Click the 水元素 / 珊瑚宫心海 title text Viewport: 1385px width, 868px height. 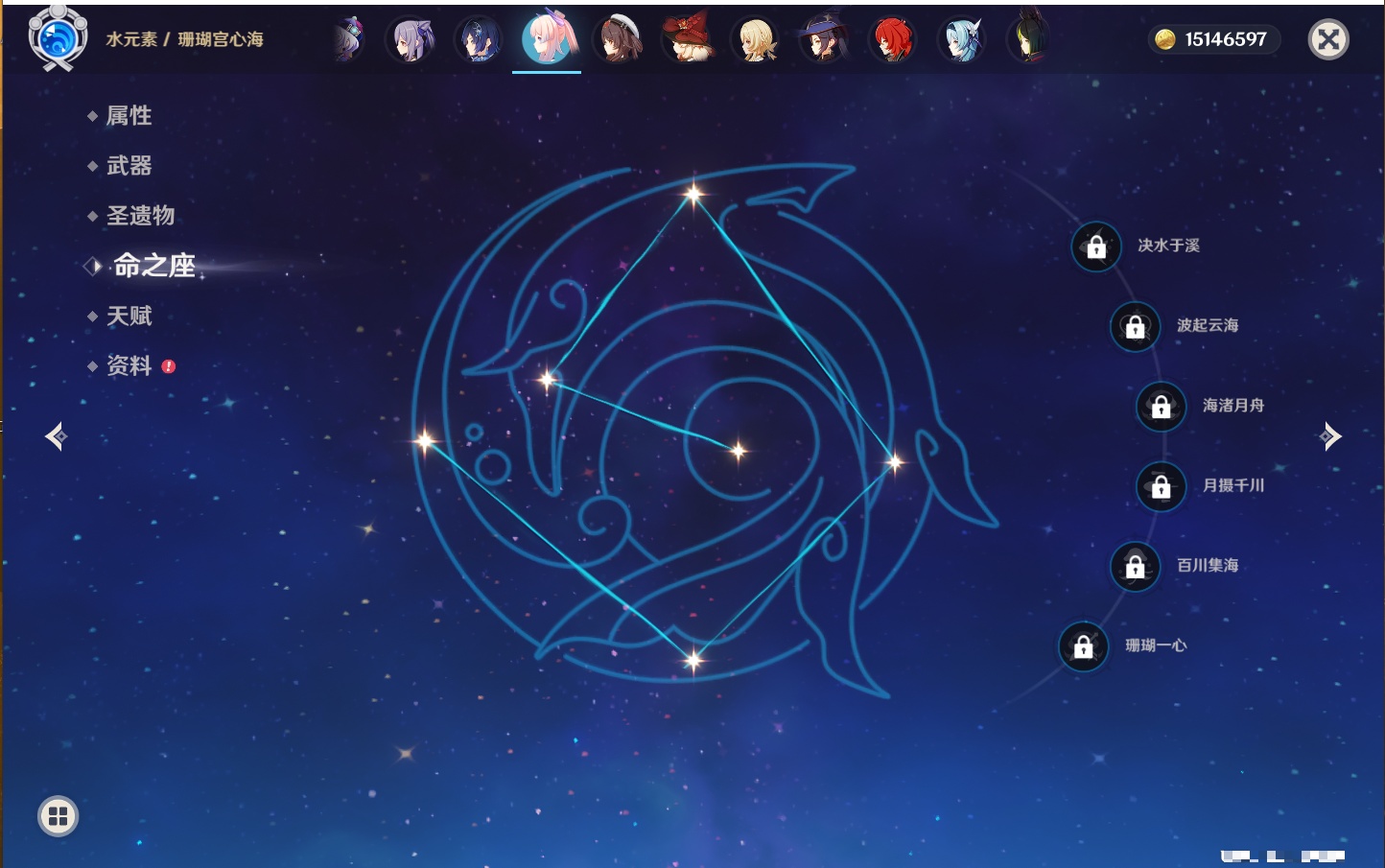184,39
